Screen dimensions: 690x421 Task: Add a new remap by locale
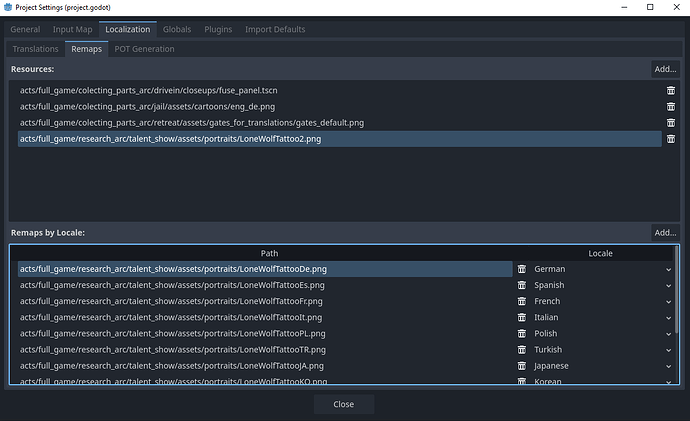click(x=665, y=233)
